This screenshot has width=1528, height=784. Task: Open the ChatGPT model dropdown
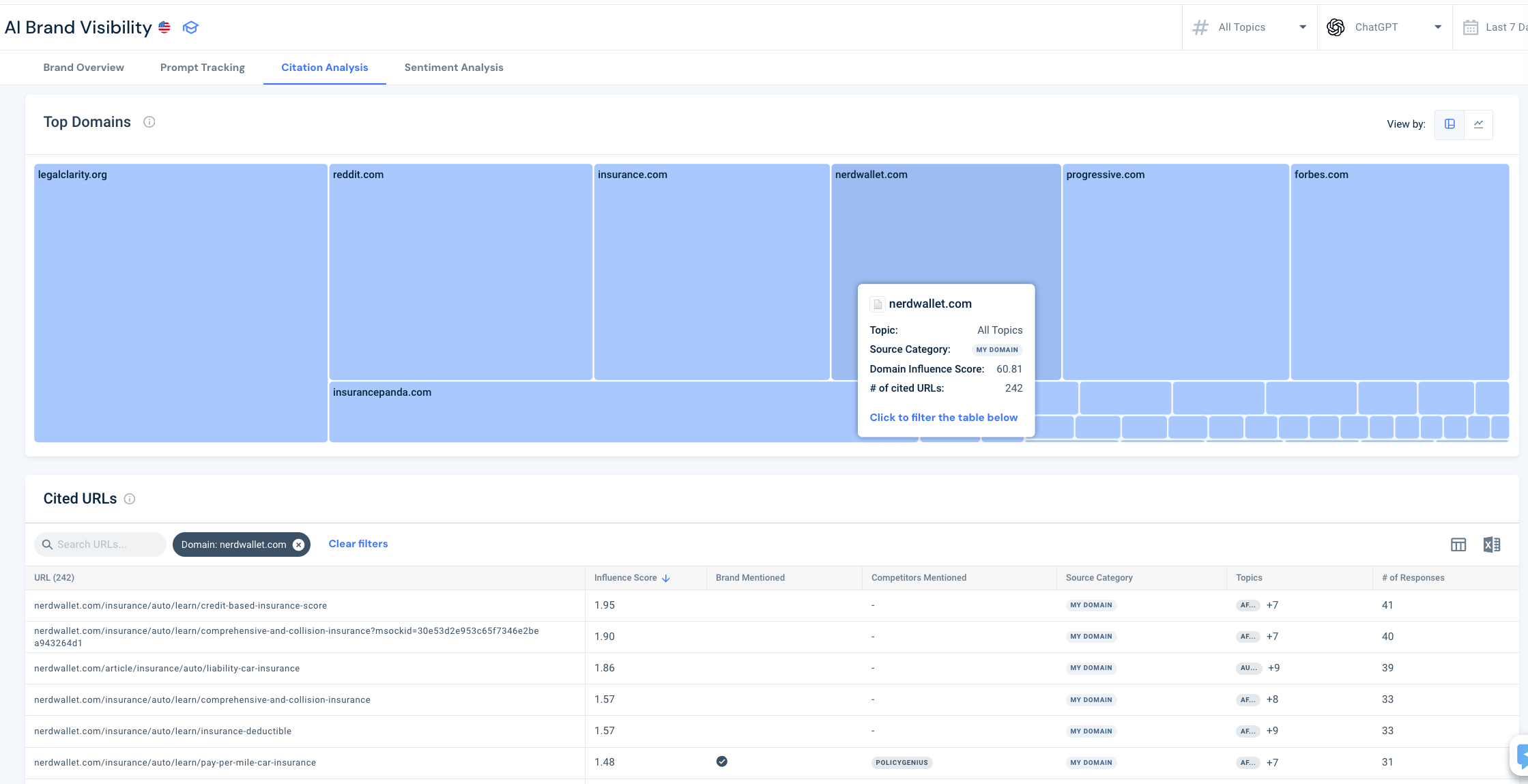1385,27
